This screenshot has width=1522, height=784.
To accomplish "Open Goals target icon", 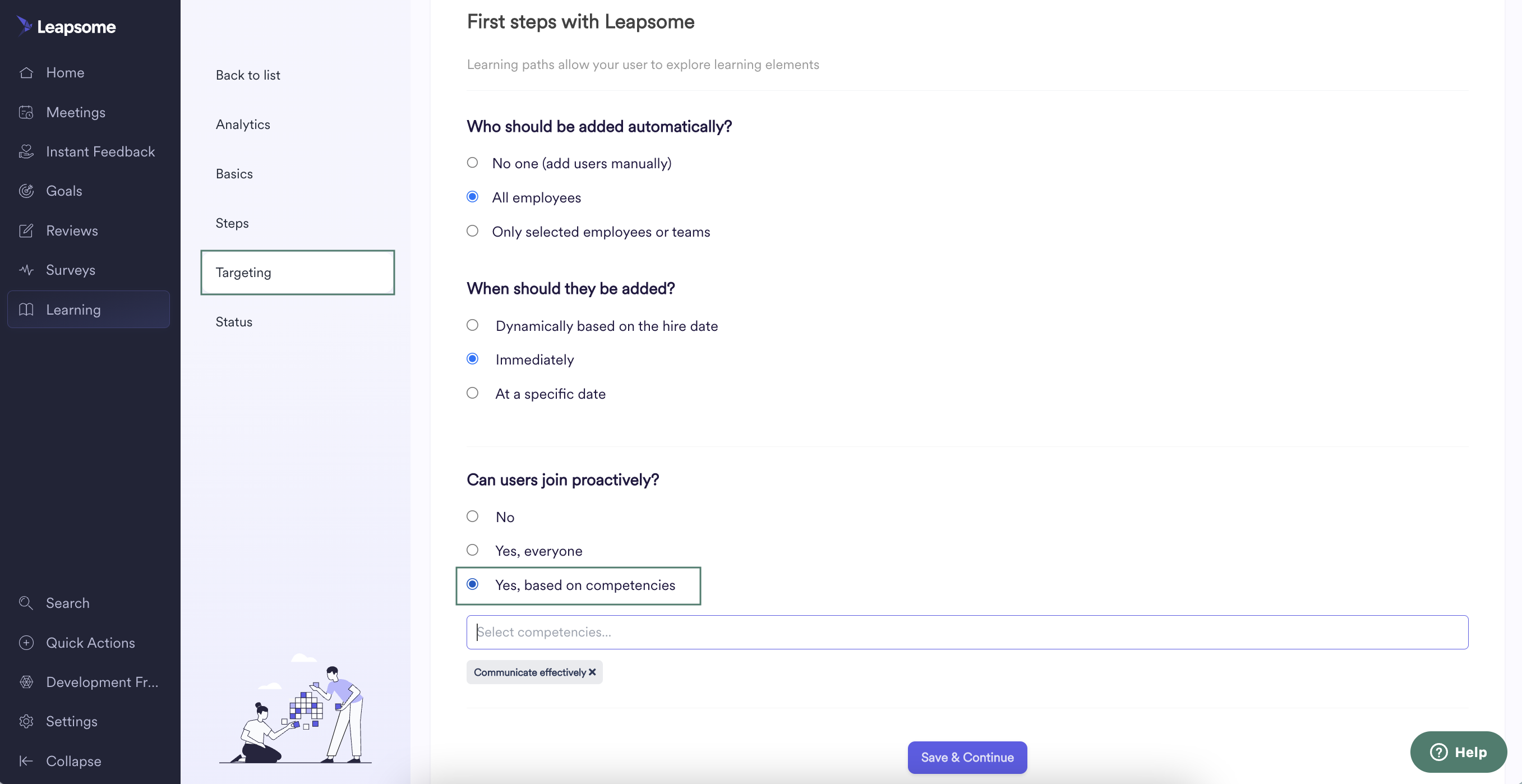I will point(26,191).
